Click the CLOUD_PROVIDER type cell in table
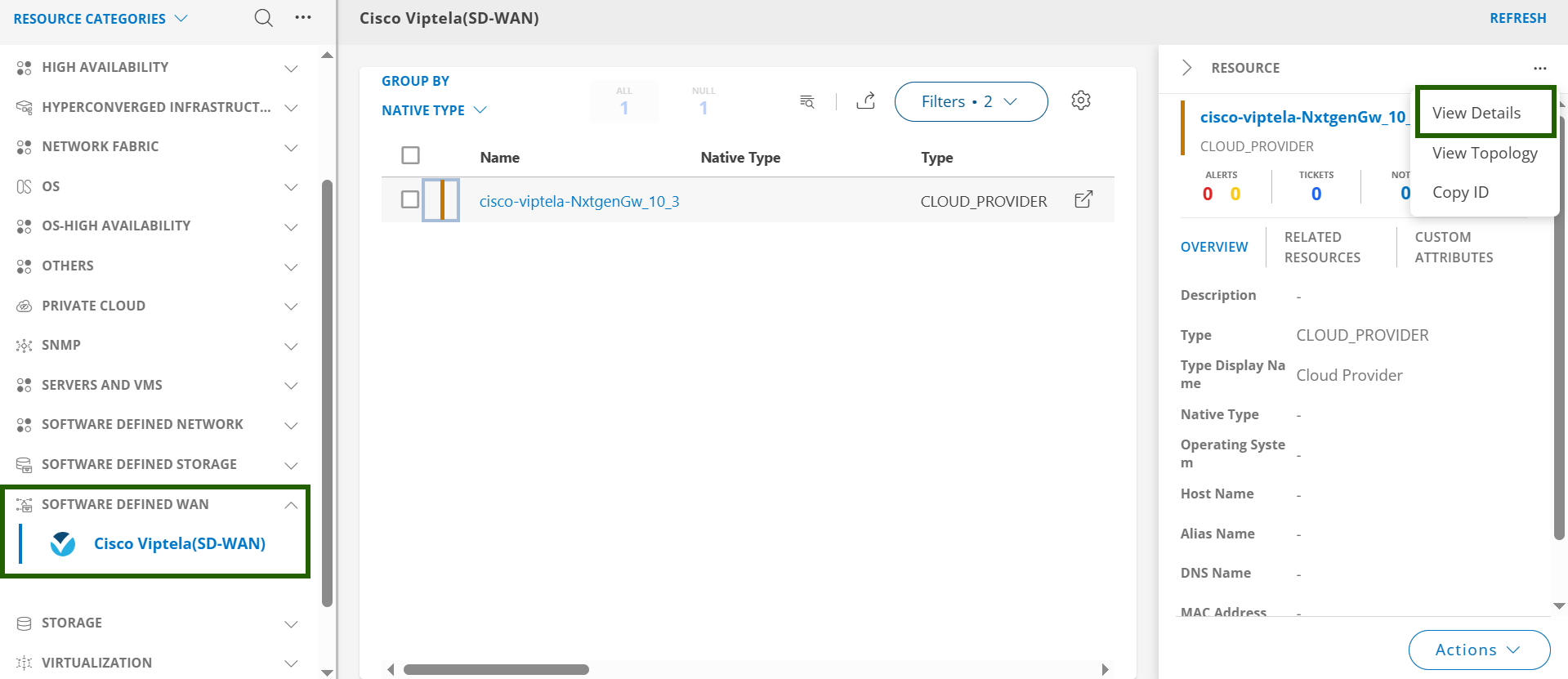The width and height of the screenshot is (1568, 679). pyautogui.click(x=984, y=201)
